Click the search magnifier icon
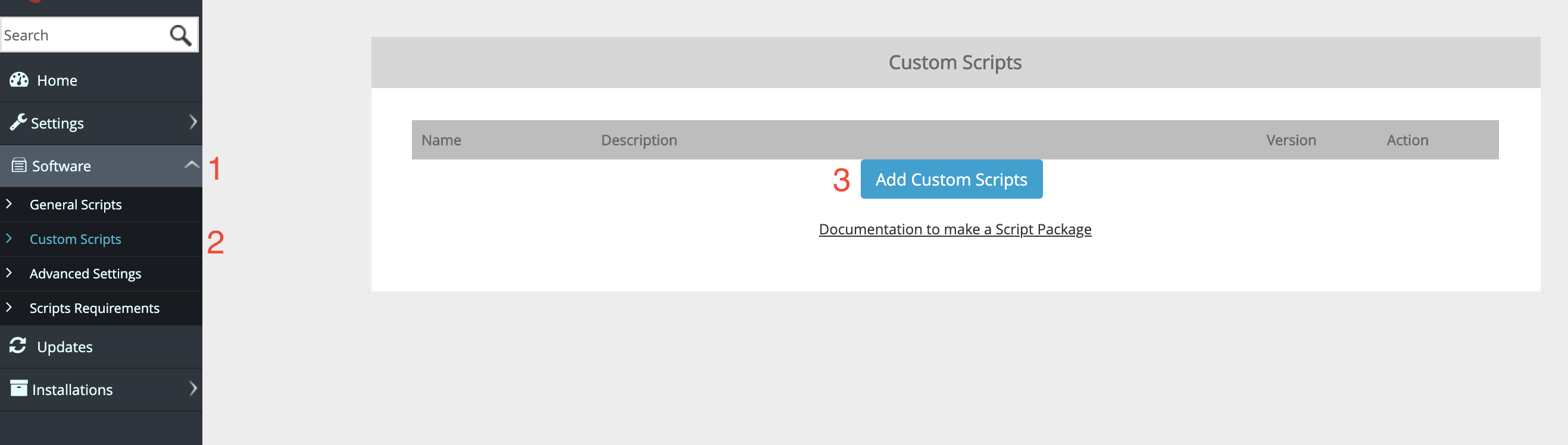Image resolution: width=1568 pixels, height=445 pixels. coord(180,35)
